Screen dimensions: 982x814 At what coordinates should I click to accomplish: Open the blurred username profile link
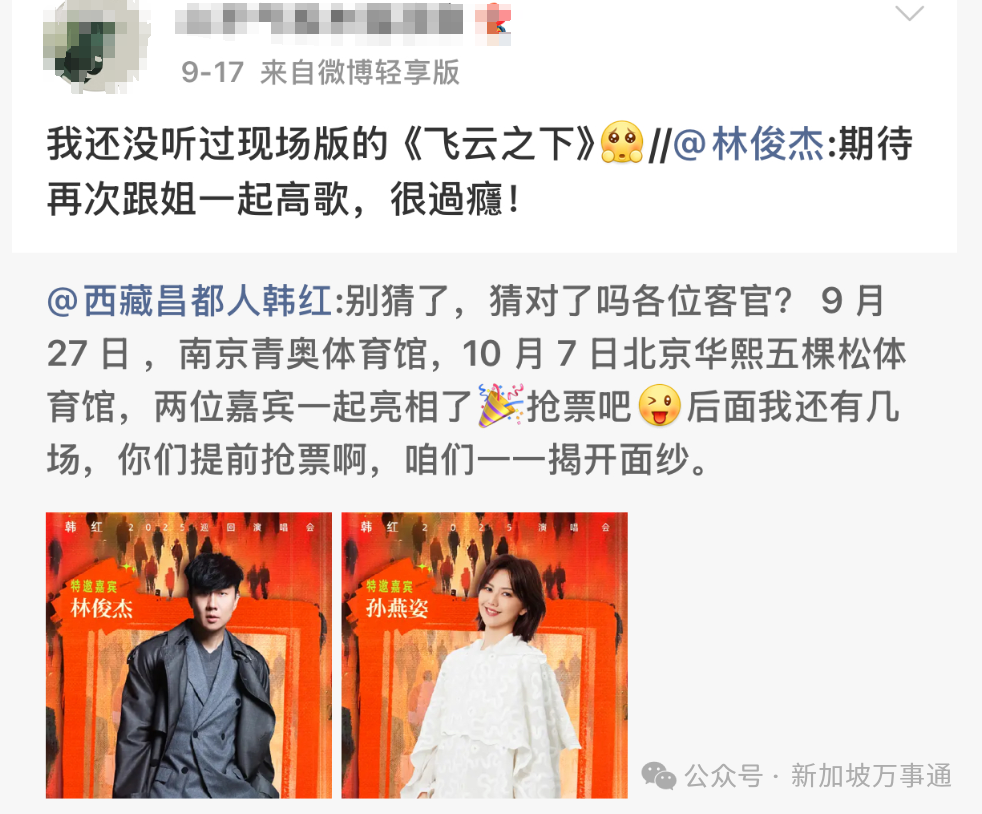319,21
